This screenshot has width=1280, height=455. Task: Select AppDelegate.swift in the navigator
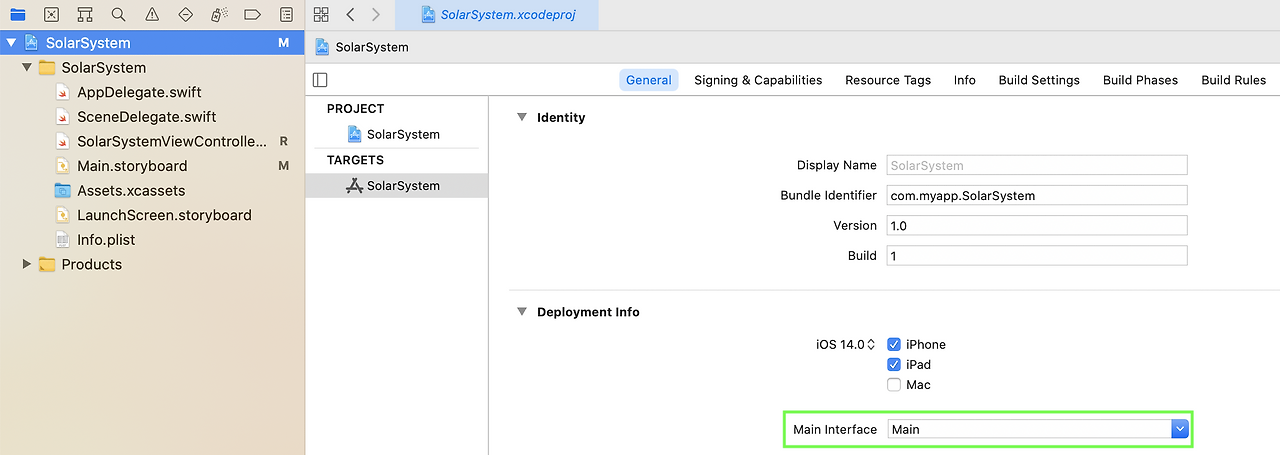(139, 92)
